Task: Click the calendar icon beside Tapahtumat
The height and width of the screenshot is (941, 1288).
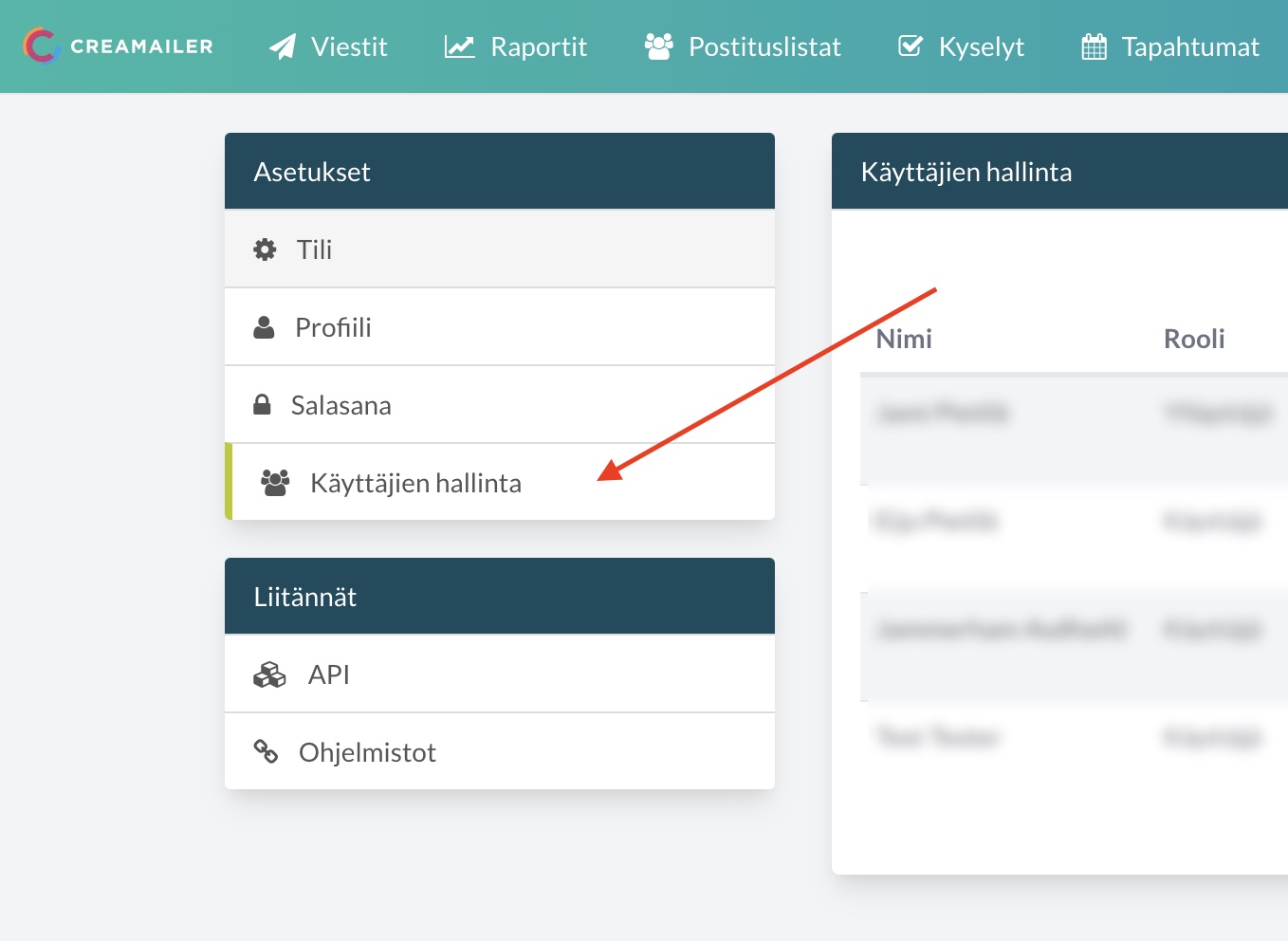Action: (x=1094, y=46)
